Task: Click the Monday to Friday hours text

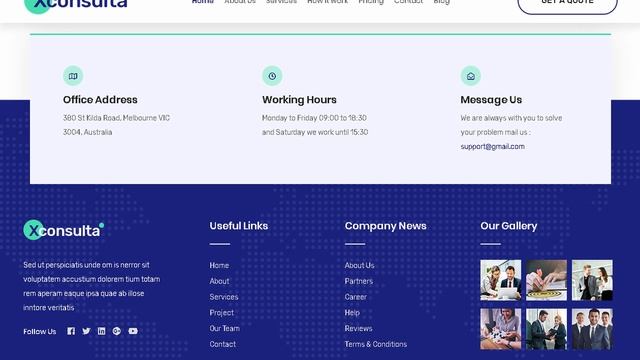Action: pyautogui.click(x=315, y=125)
